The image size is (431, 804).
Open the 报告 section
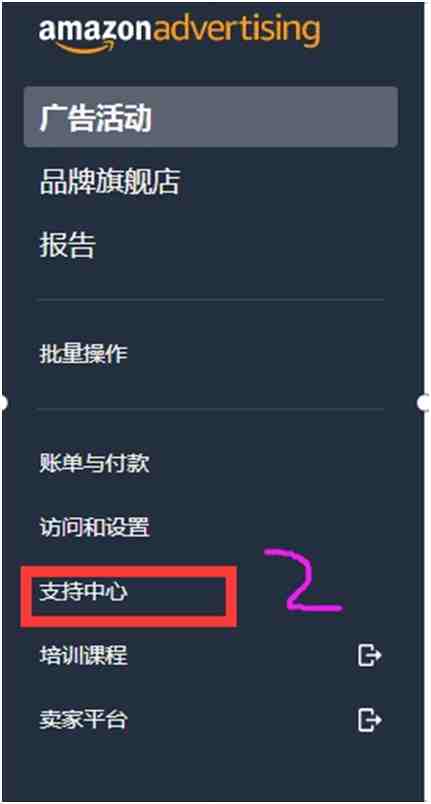click(x=68, y=246)
